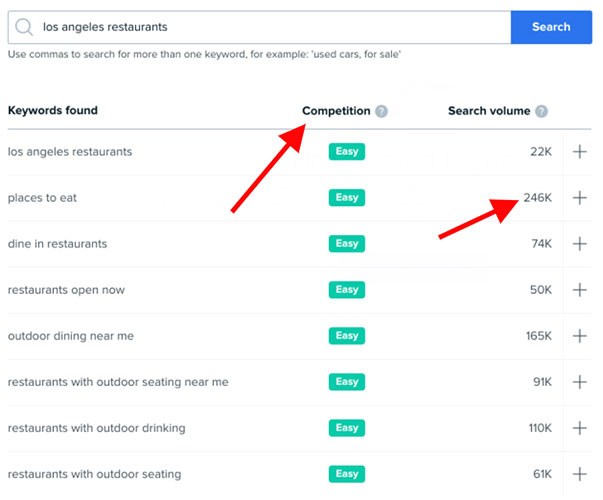Add 'los angeles restaurants' keyword with plus
Screen dimensions: 603x500
pyautogui.click(x=579, y=152)
